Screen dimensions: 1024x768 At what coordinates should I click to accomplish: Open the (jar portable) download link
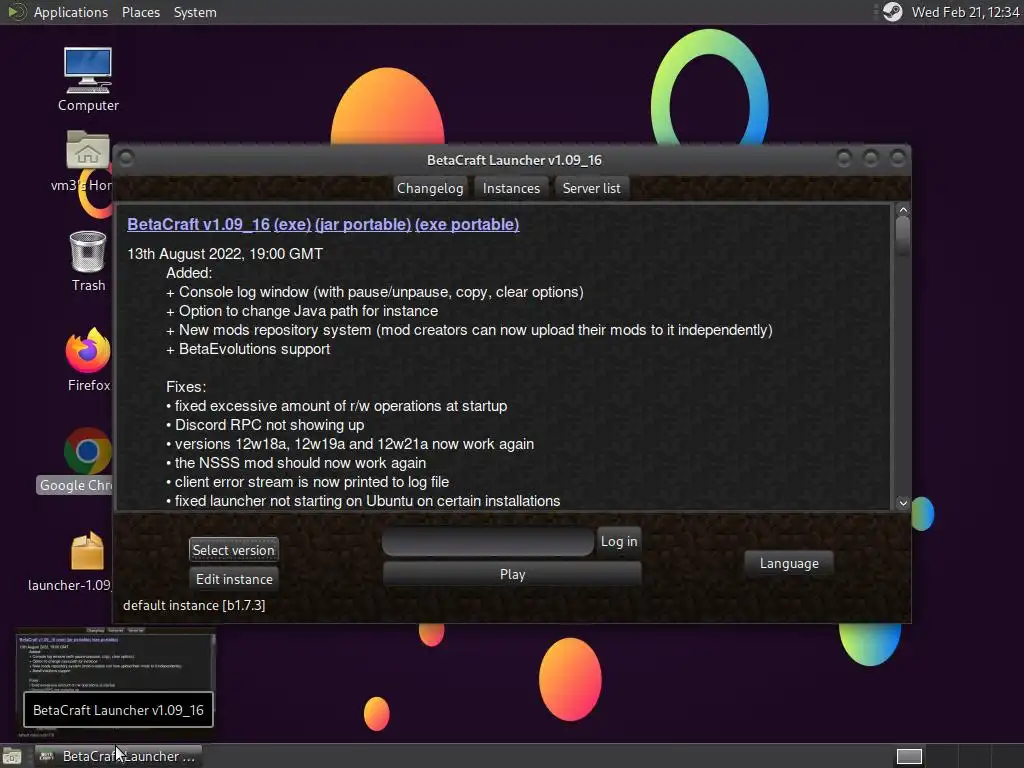[363, 224]
